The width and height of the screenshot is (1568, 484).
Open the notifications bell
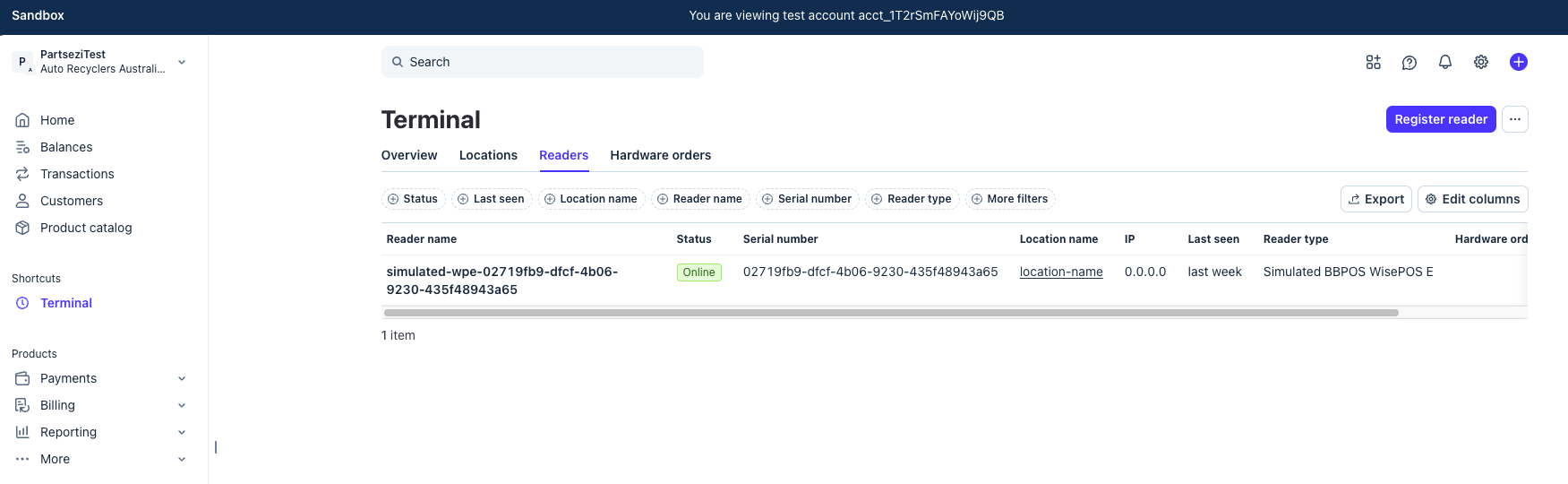click(x=1444, y=62)
